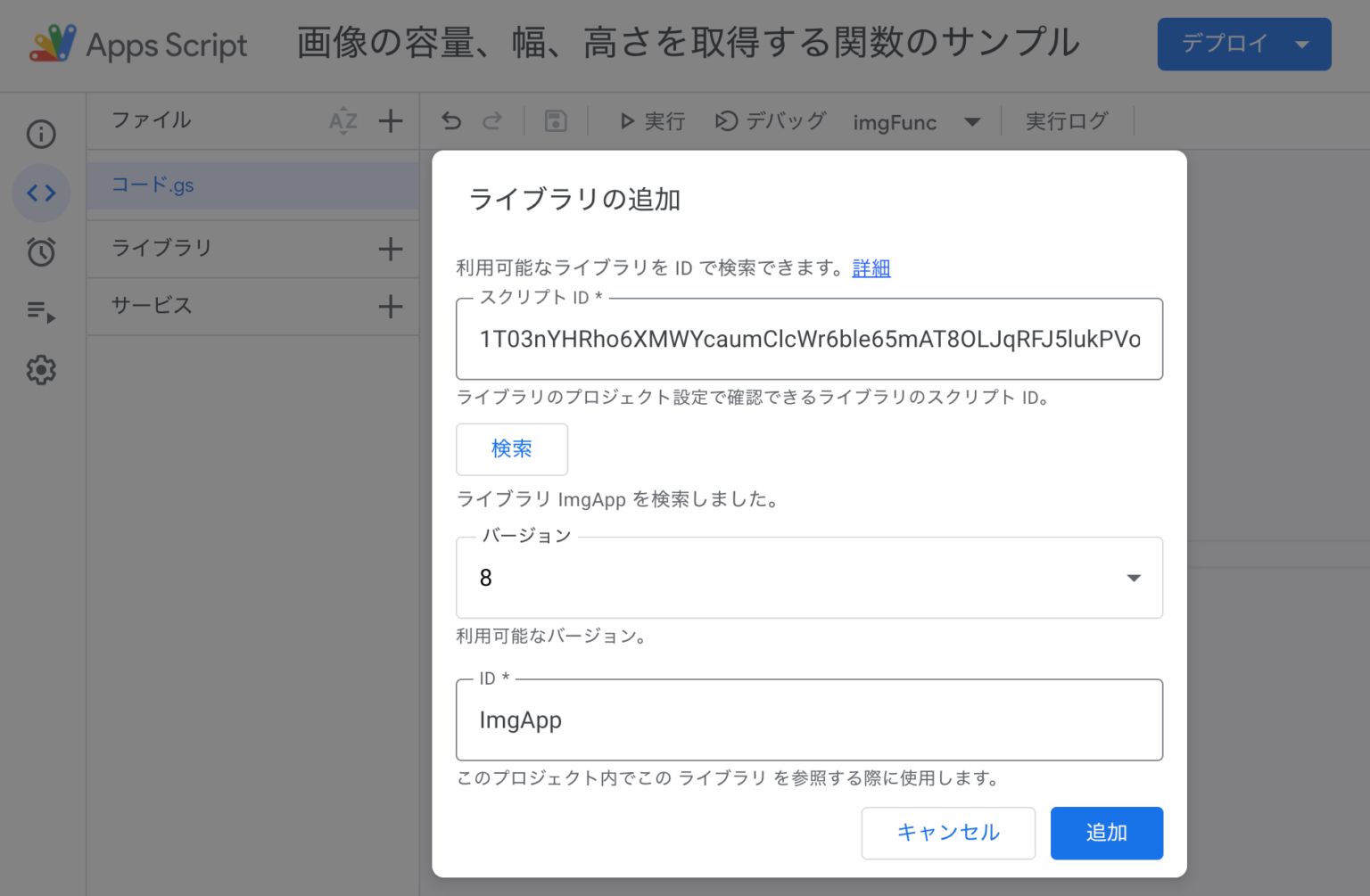This screenshot has height=896, width=1370.
Task: Run the selected imgFunc function
Action: [652, 120]
